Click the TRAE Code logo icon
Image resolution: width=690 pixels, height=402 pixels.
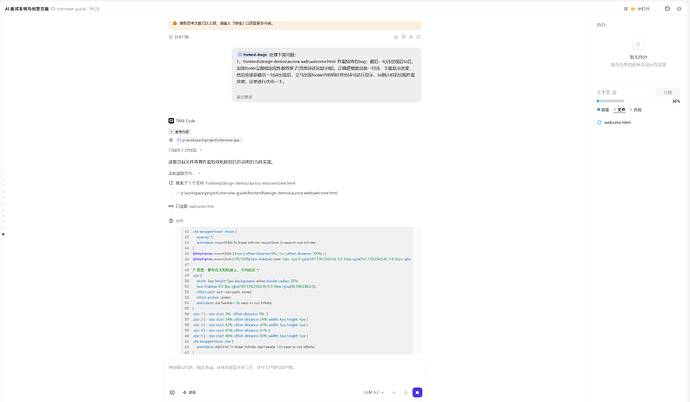point(171,121)
